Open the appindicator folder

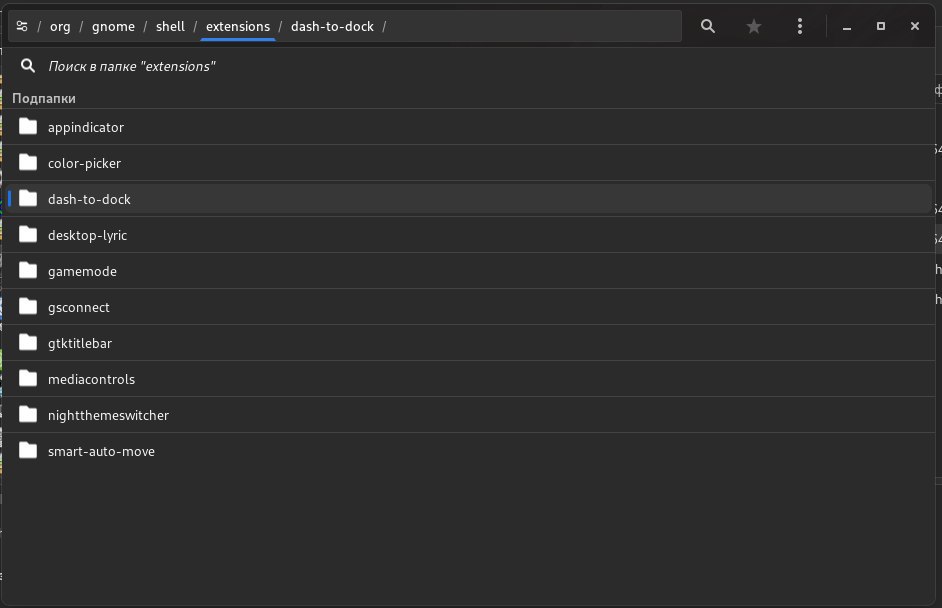tap(469, 127)
